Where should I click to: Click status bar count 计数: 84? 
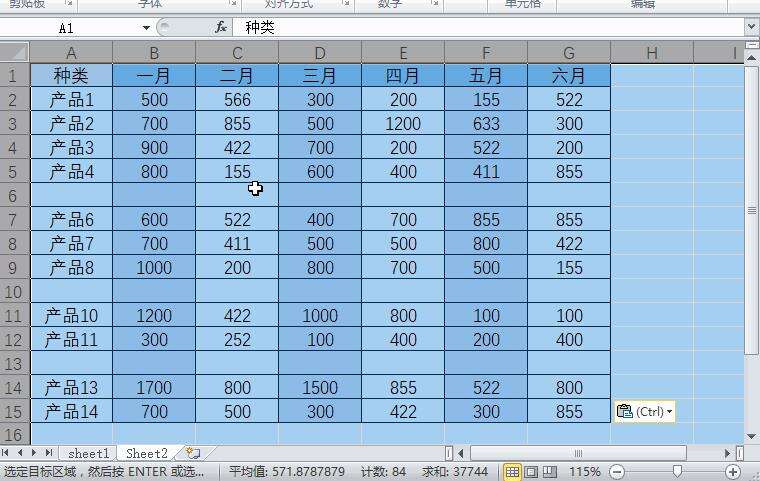[383, 471]
